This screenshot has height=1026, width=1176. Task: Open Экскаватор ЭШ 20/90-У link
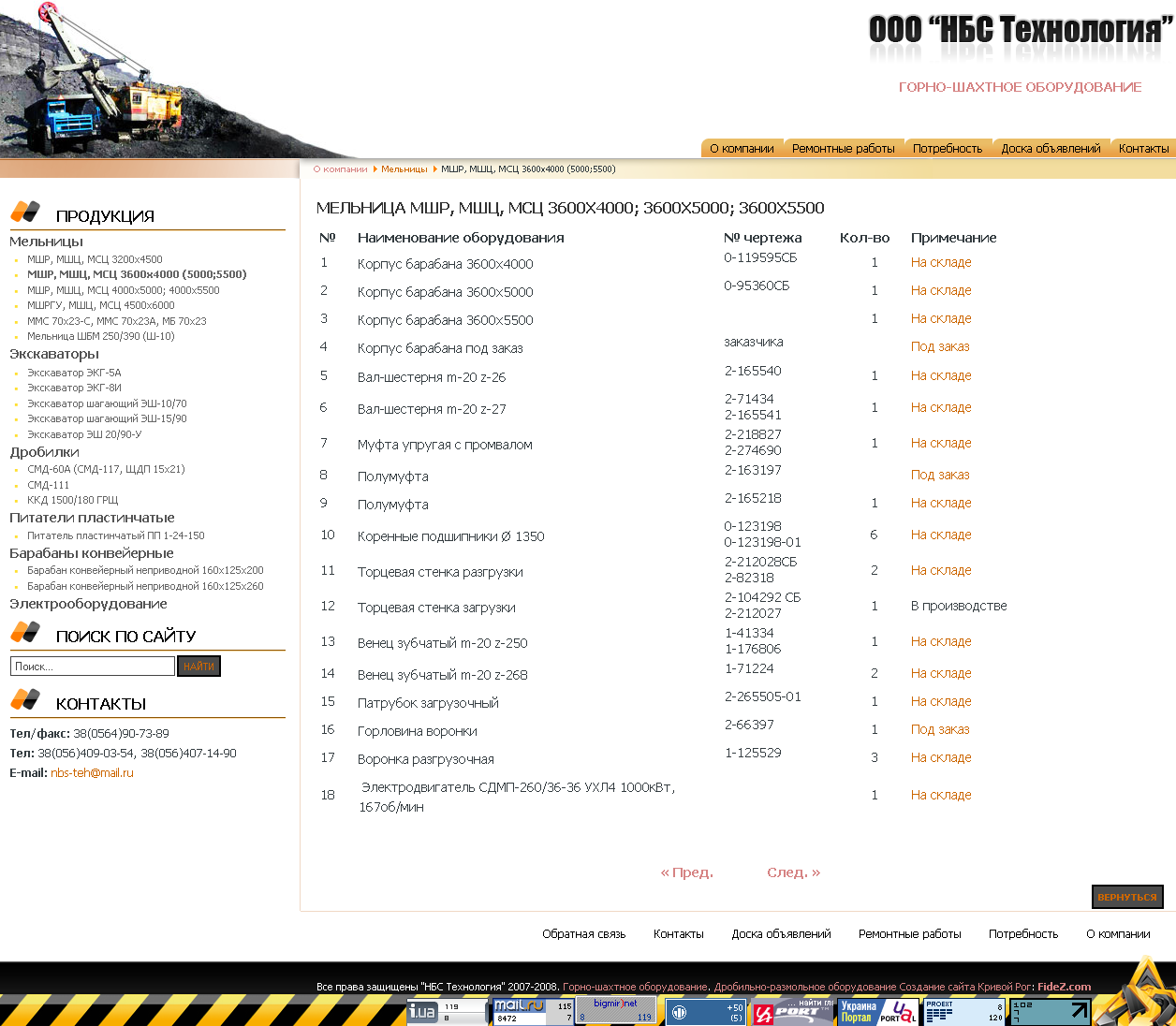(x=84, y=434)
